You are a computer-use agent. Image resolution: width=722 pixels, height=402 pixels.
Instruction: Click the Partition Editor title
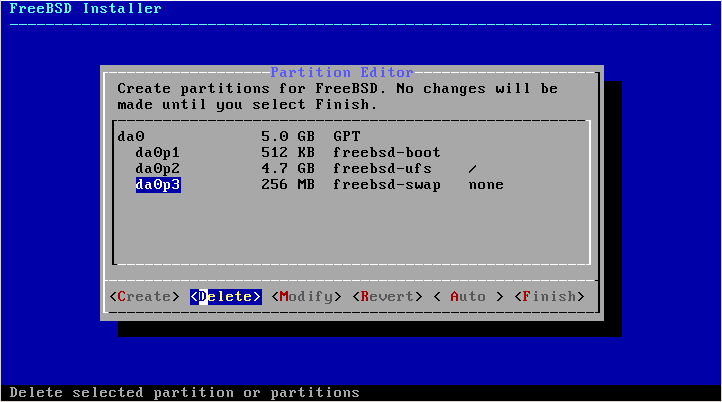point(342,72)
